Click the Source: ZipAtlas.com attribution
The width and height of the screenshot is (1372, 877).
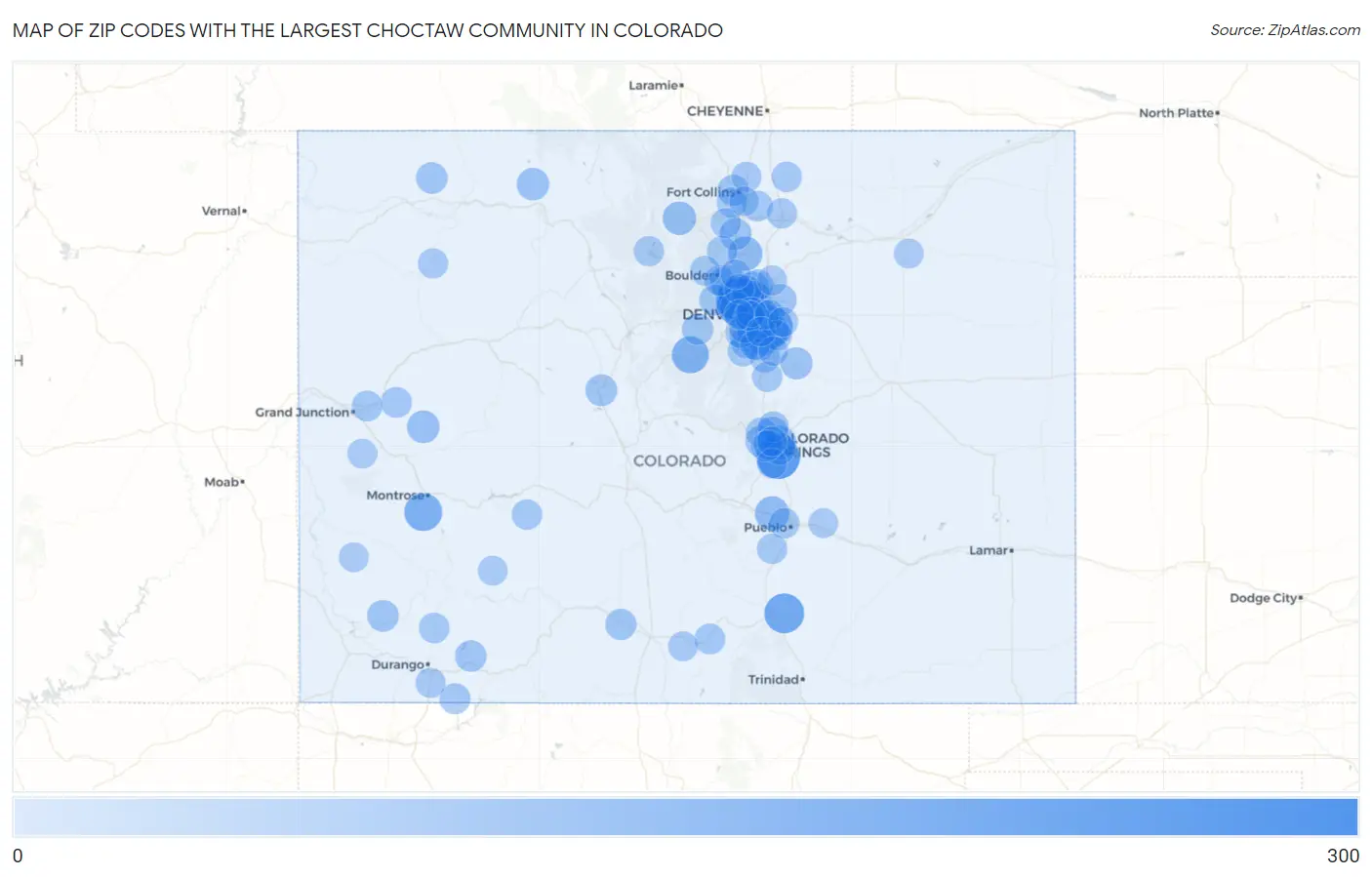[1285, 30]
